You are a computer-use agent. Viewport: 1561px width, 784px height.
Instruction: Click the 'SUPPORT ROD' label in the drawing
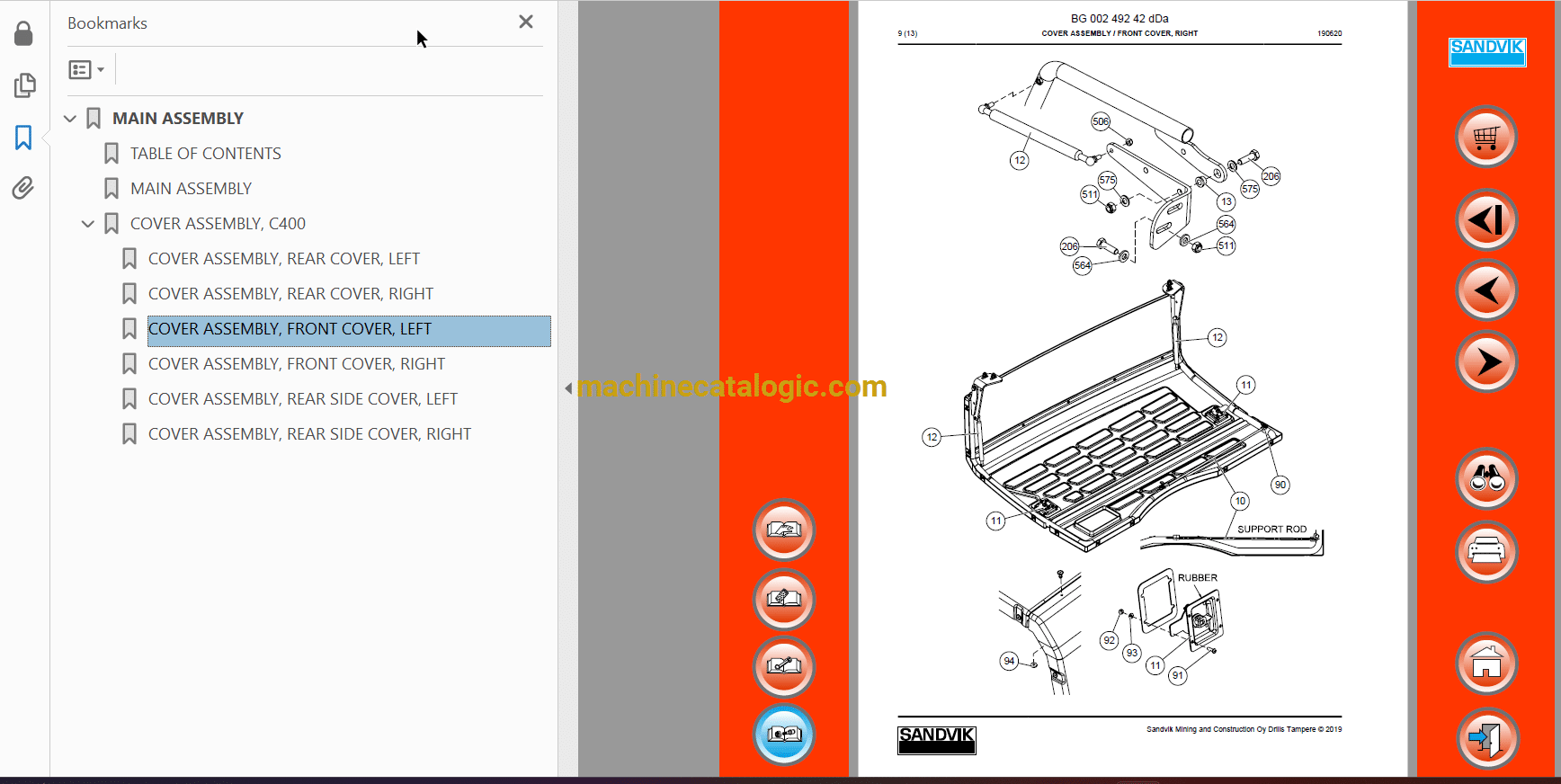1271,530
